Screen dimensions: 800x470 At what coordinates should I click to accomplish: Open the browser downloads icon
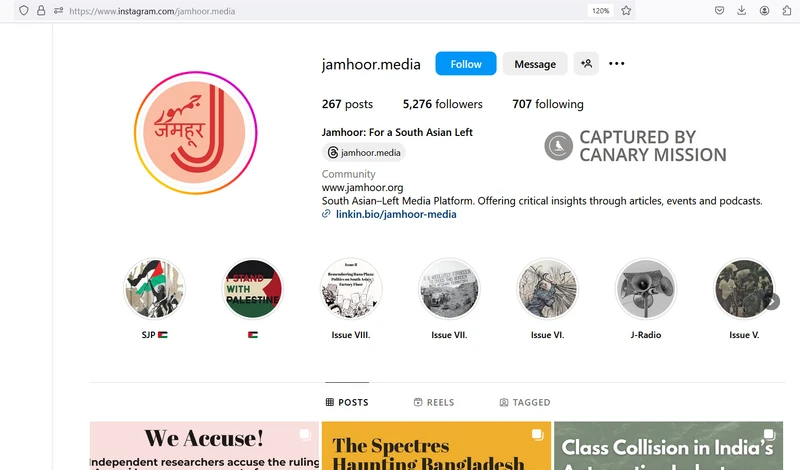click(x=742, y=11)
